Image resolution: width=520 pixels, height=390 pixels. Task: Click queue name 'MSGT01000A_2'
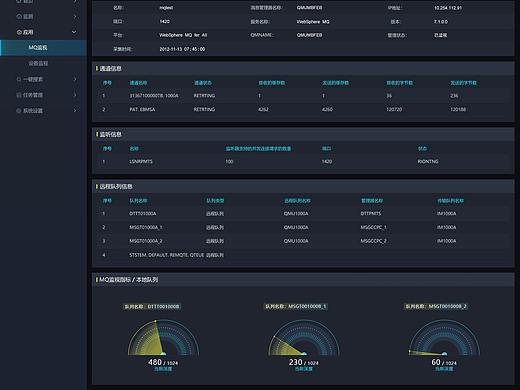click(x=146, y=241)
